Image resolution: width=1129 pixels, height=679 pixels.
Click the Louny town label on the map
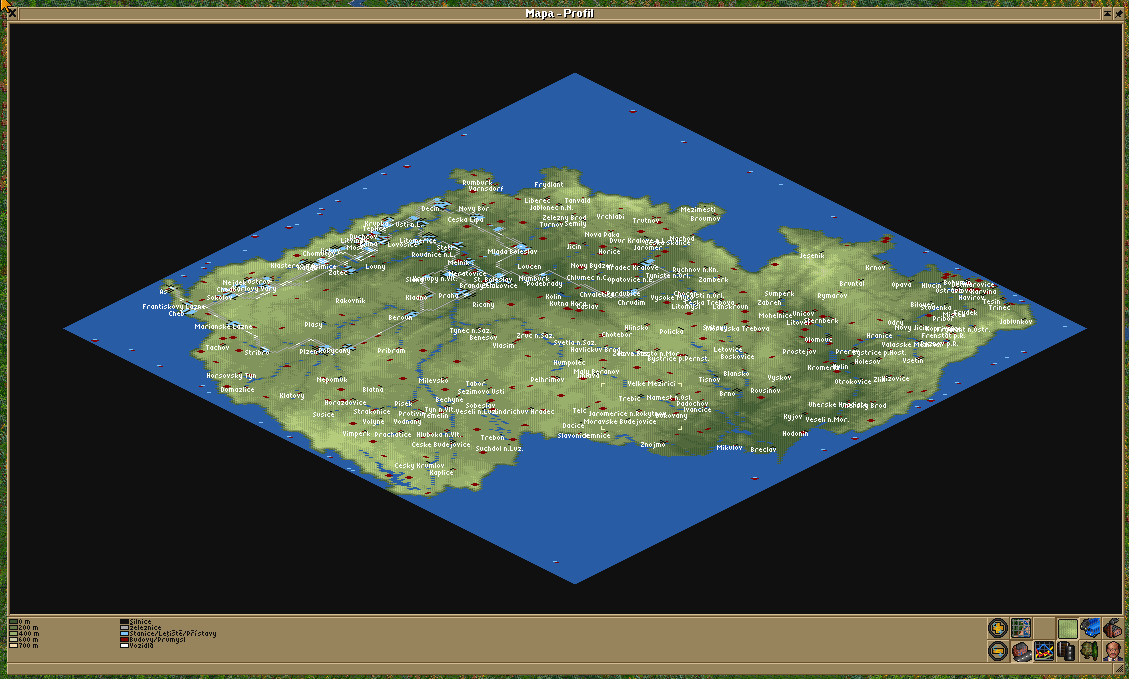click(375, 266)
